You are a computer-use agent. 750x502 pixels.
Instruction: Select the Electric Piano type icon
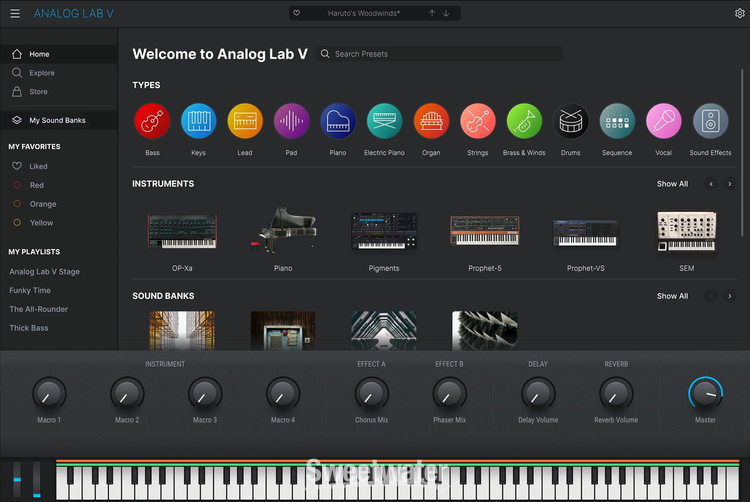pos(384,121)
